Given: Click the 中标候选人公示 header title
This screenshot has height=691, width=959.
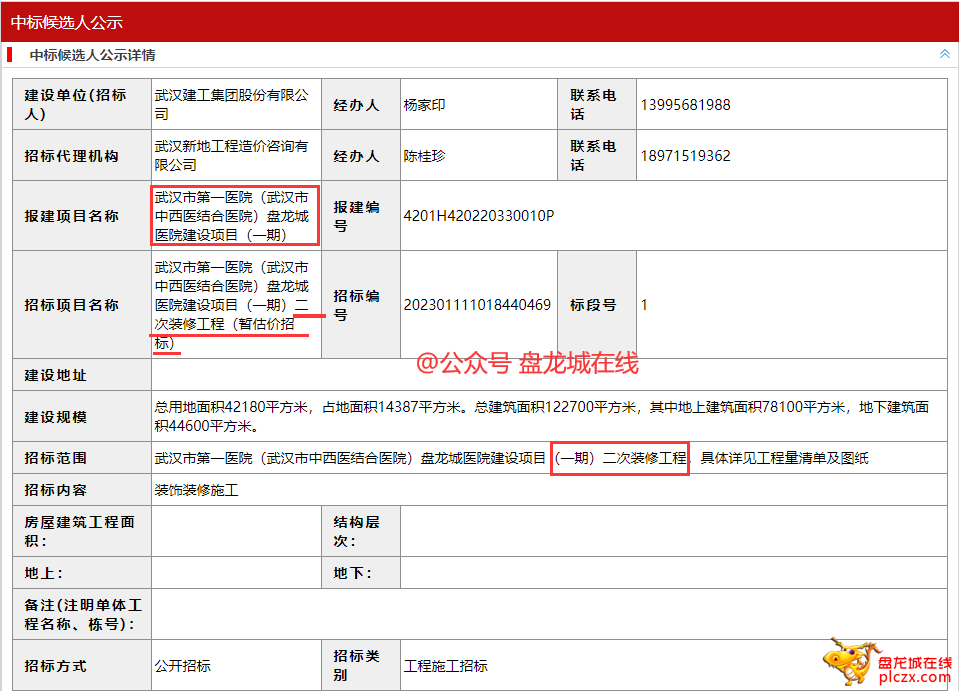Looking at the screenshot, I should coord(67,23).
